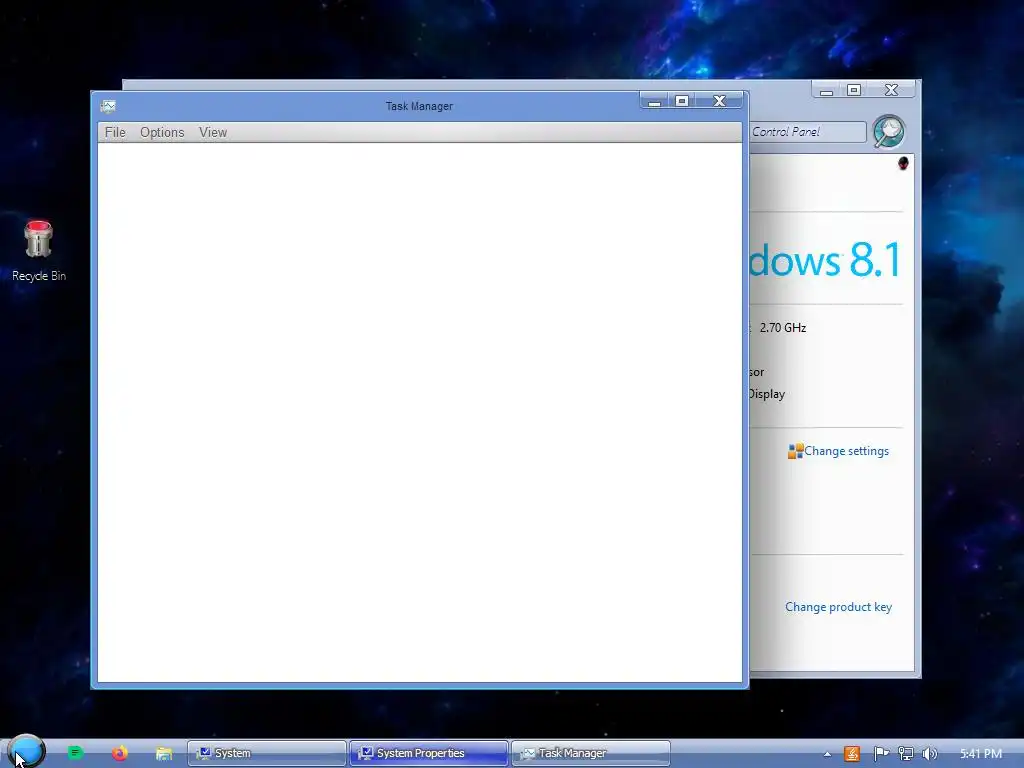Click the Task Manager title bar icon

pyautogui.click(x=108, y=106)
